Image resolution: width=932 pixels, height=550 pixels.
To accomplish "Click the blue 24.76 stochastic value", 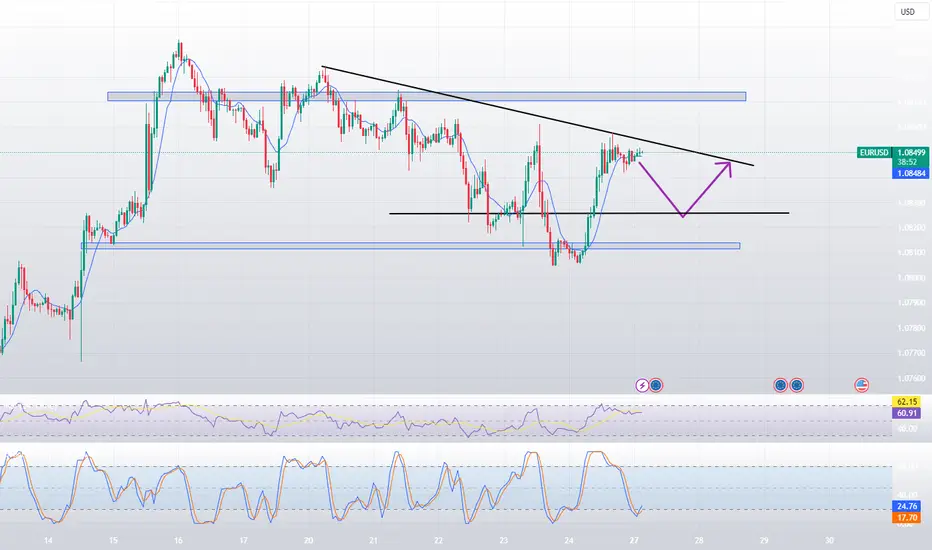I will pyautogui.click(x=907, y=507).
